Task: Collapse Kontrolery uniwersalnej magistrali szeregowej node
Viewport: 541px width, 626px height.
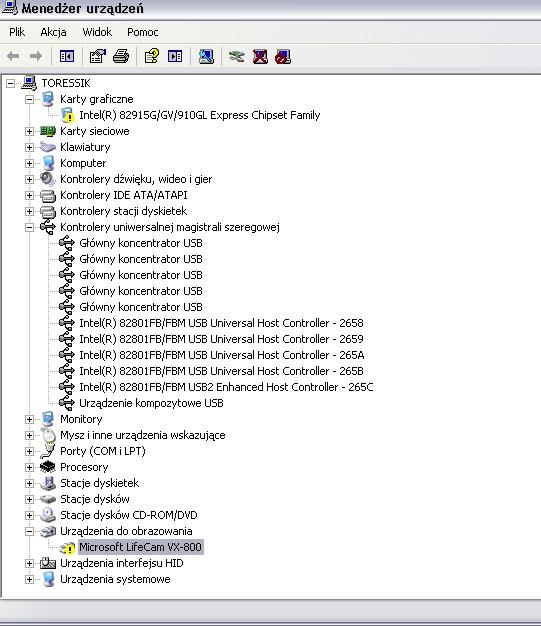Action: click(29, 228)
